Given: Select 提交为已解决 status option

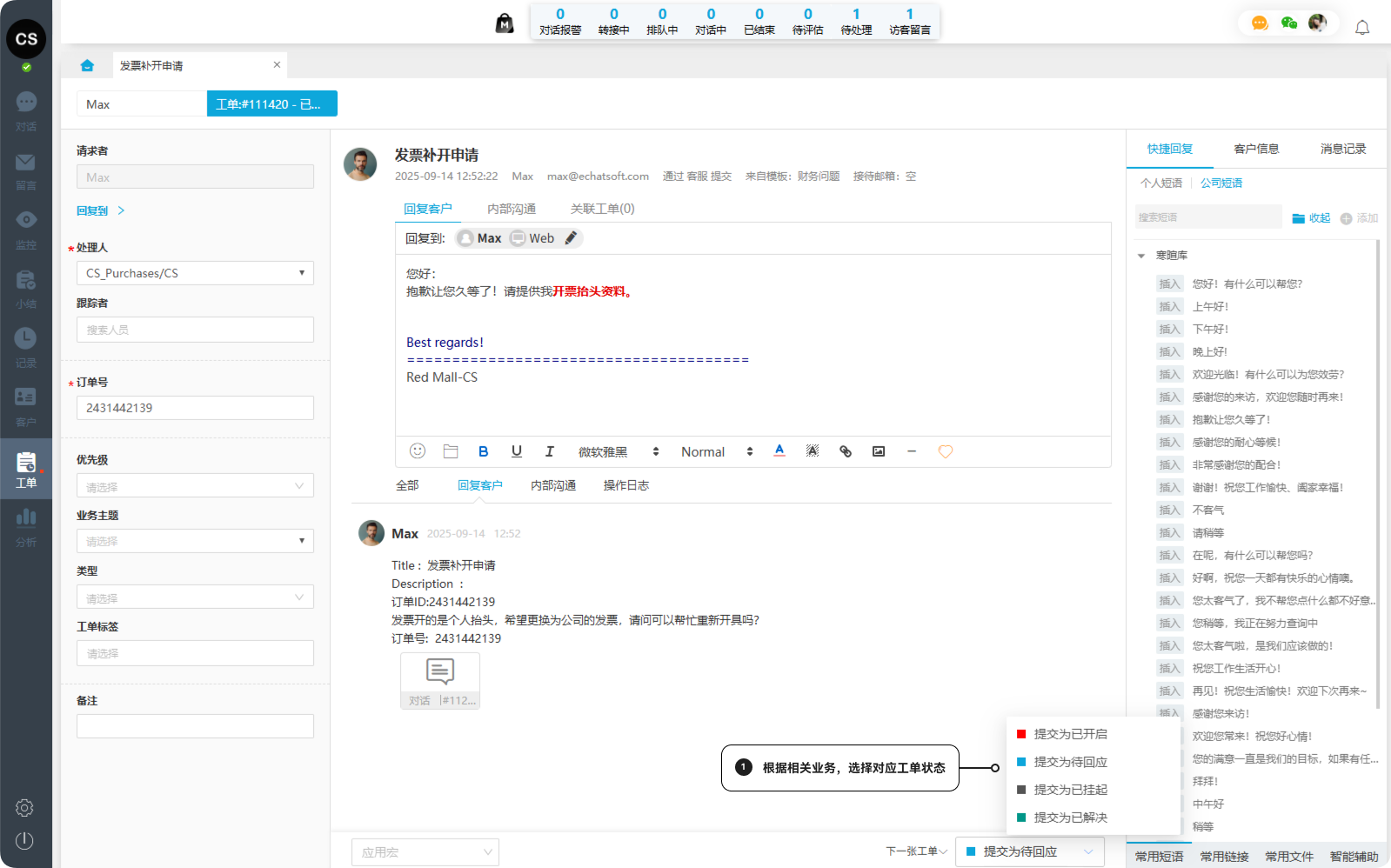Looking at the screenshot, I should (x=1070, y=818).
